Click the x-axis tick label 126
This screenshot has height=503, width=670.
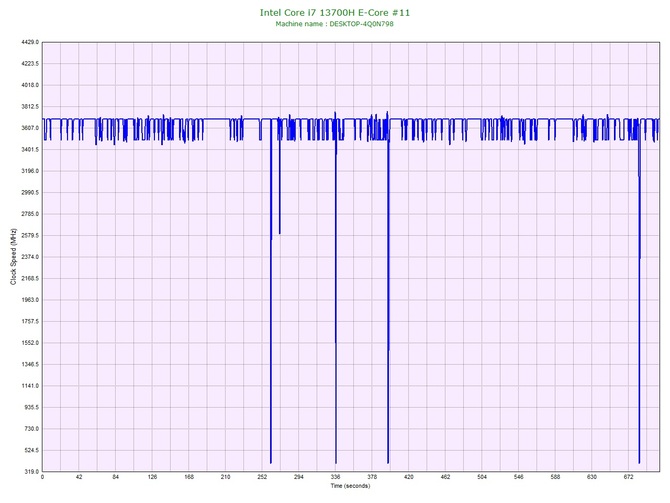point(153,477)
